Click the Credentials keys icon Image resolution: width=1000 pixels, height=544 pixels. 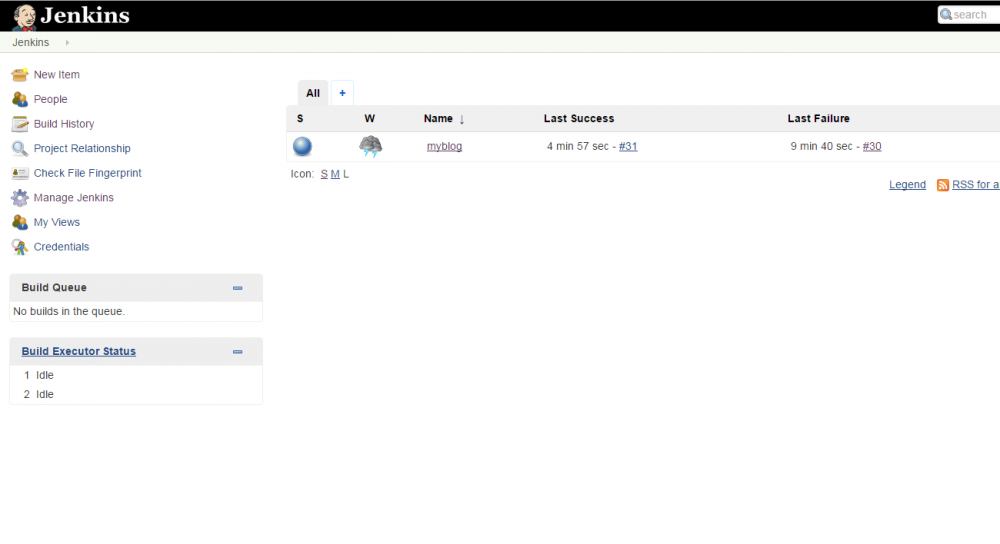tap(20, 247)
